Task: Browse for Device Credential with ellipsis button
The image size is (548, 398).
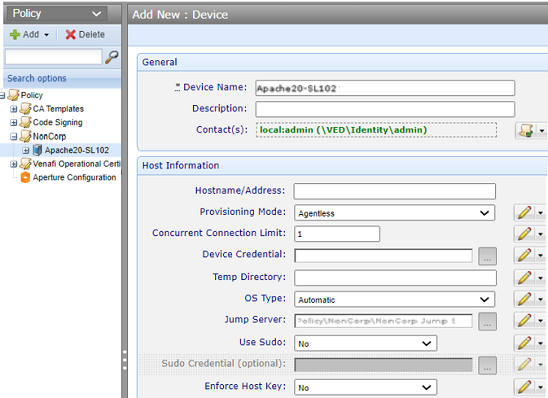Action: [487, 256]
